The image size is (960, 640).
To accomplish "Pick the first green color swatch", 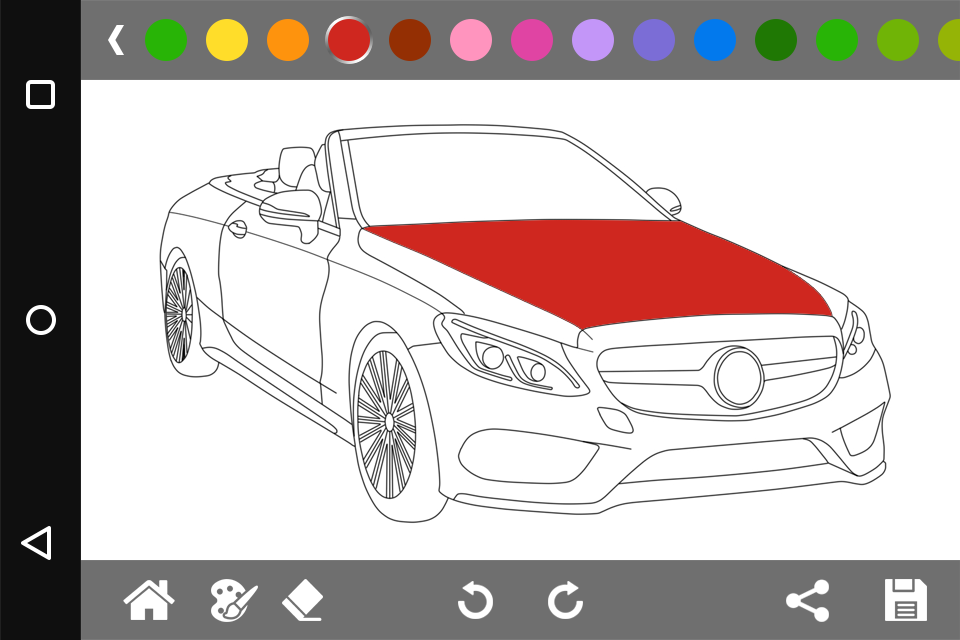I will coord(166,40).
